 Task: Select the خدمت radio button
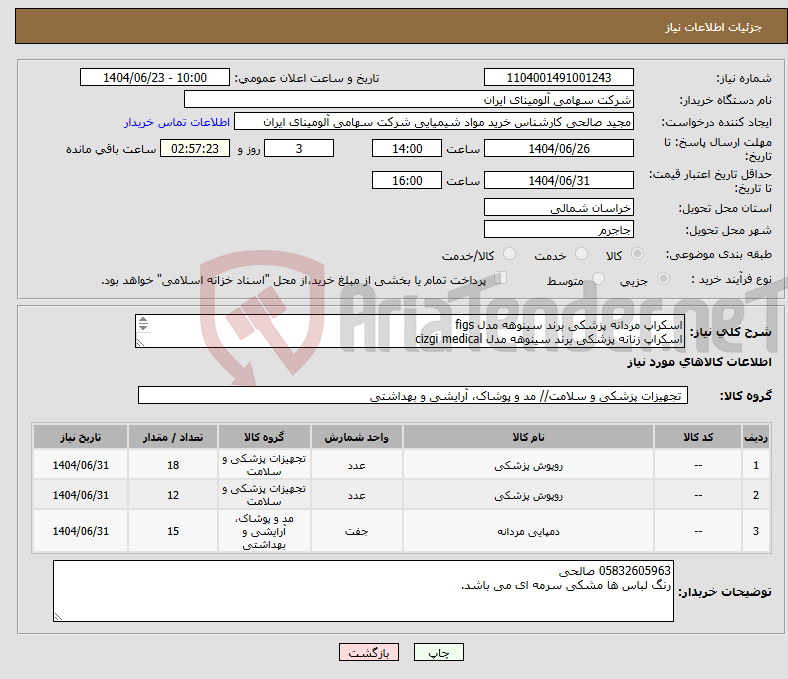click(x=581, y=254)
